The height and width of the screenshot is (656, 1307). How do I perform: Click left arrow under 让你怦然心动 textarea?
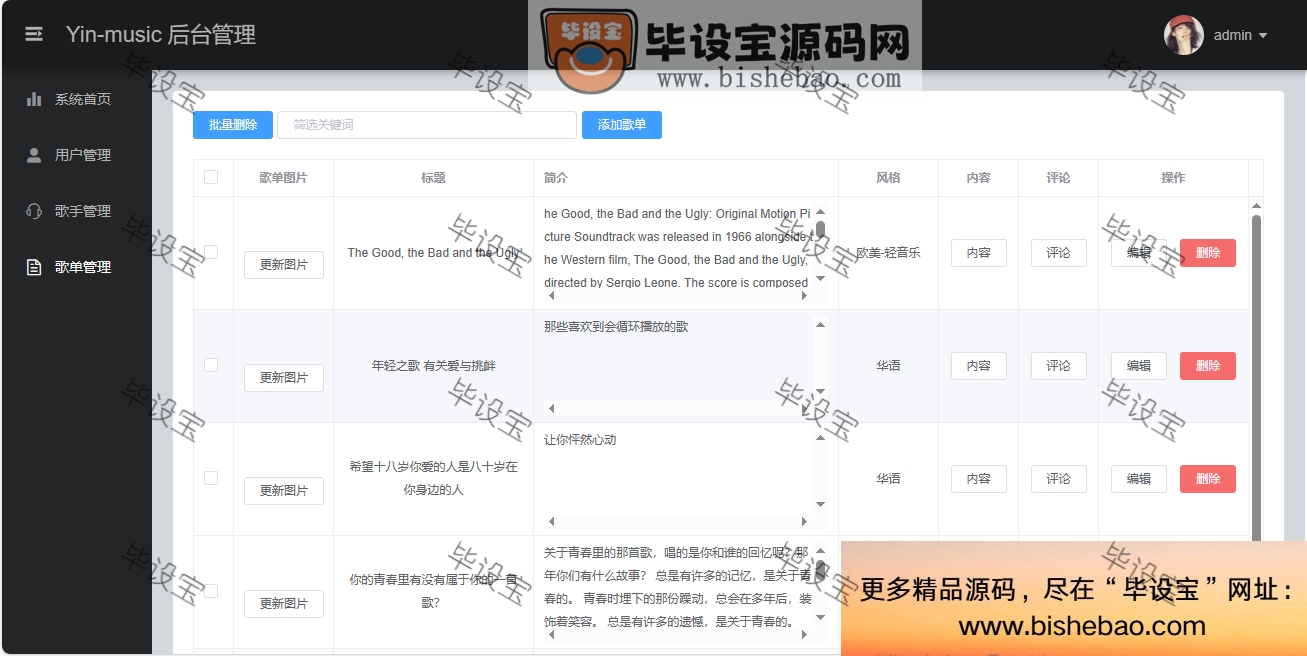click(x=551, y=522)
